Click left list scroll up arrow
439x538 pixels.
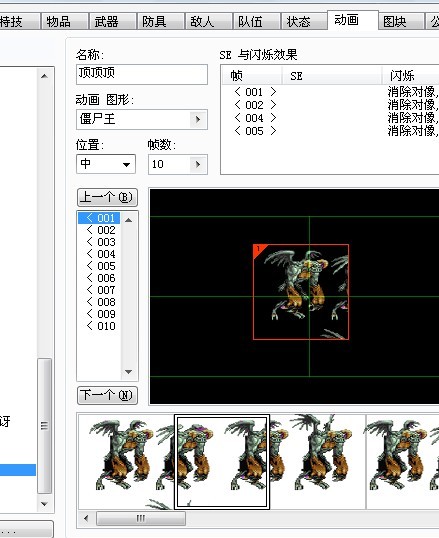tap(44, 76)
